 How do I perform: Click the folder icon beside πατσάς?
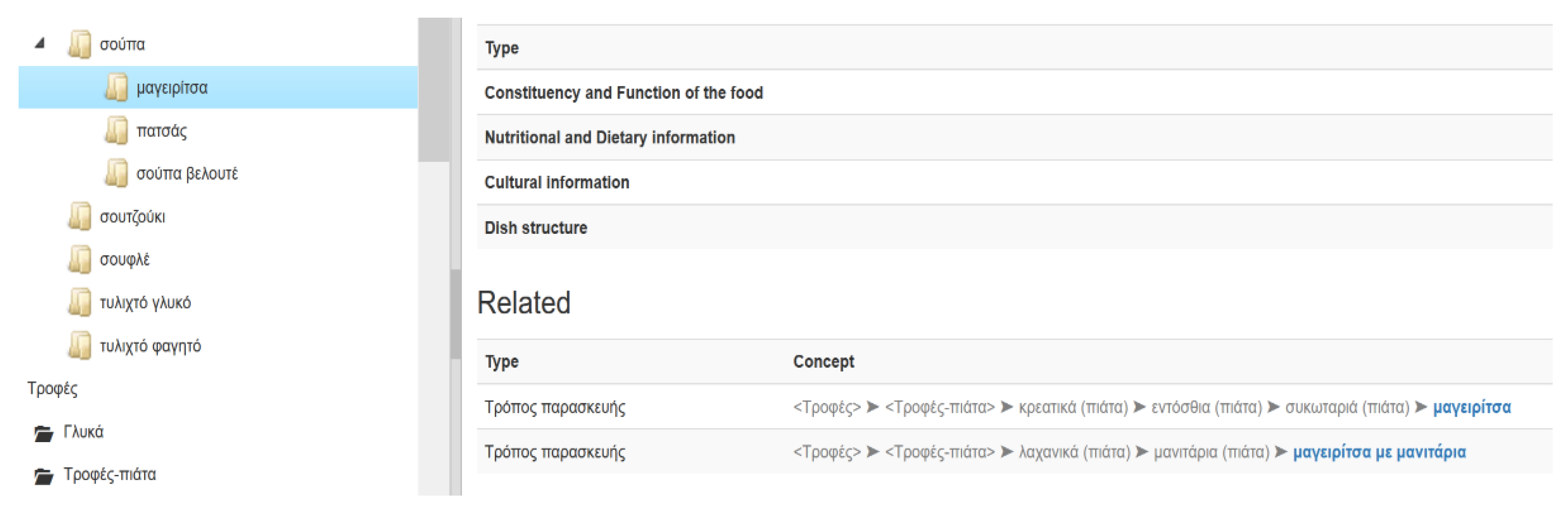(x=116, y=131)
